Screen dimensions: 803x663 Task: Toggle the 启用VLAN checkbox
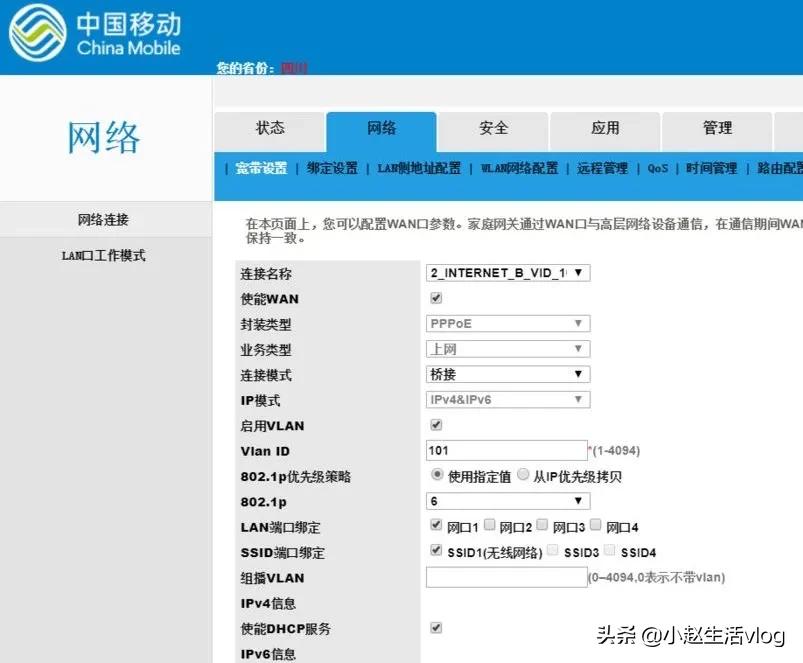[x=435, y=424]
